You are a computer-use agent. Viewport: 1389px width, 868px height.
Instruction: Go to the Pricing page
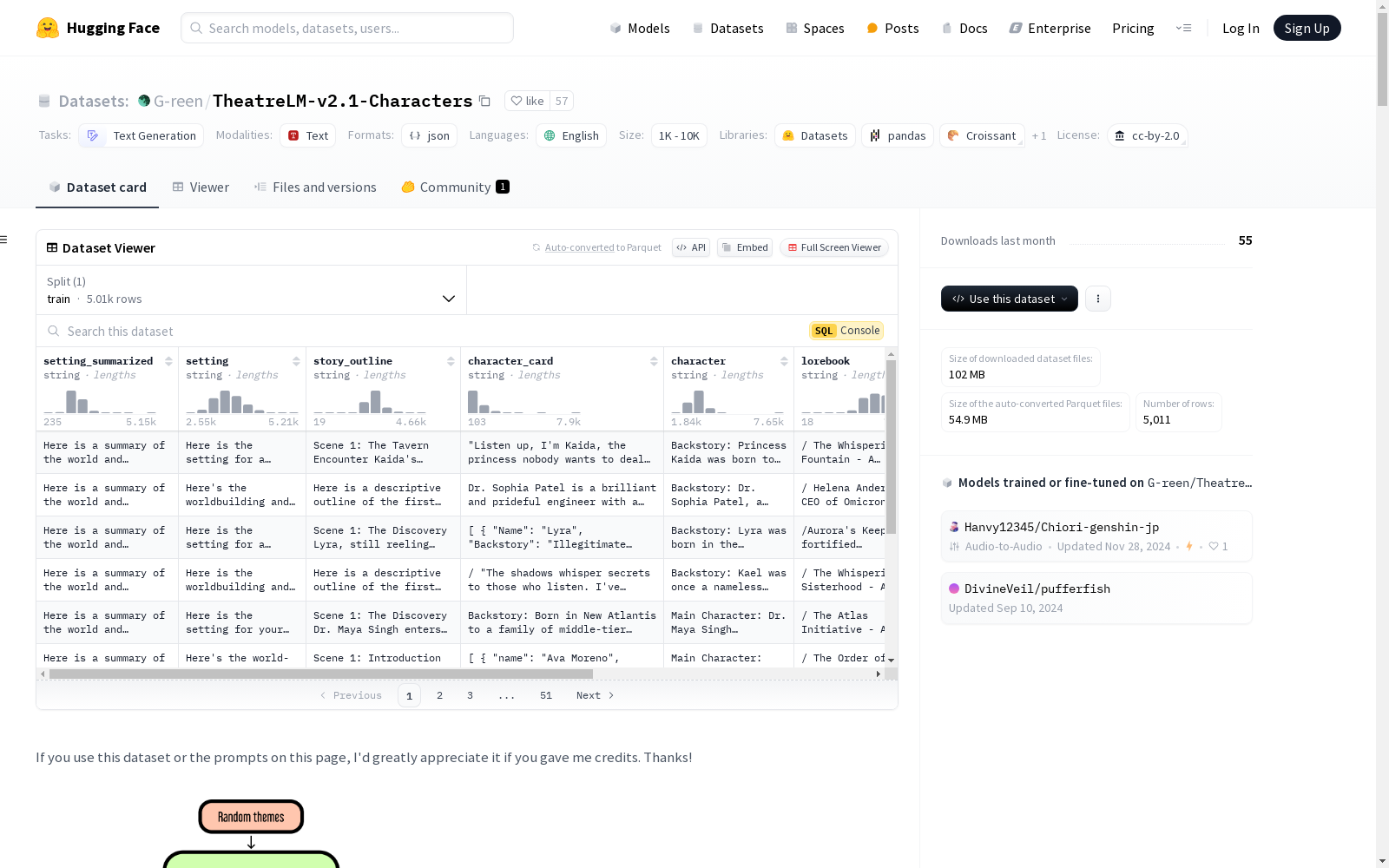[x=1133, y=28]
